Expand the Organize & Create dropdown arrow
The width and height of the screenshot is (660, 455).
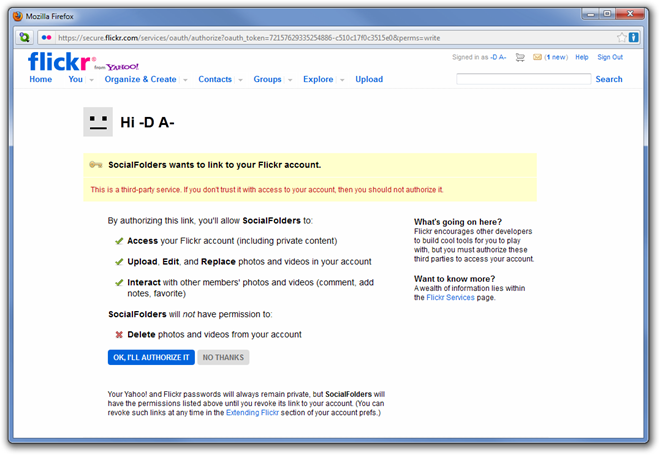(x=185, y=80)
